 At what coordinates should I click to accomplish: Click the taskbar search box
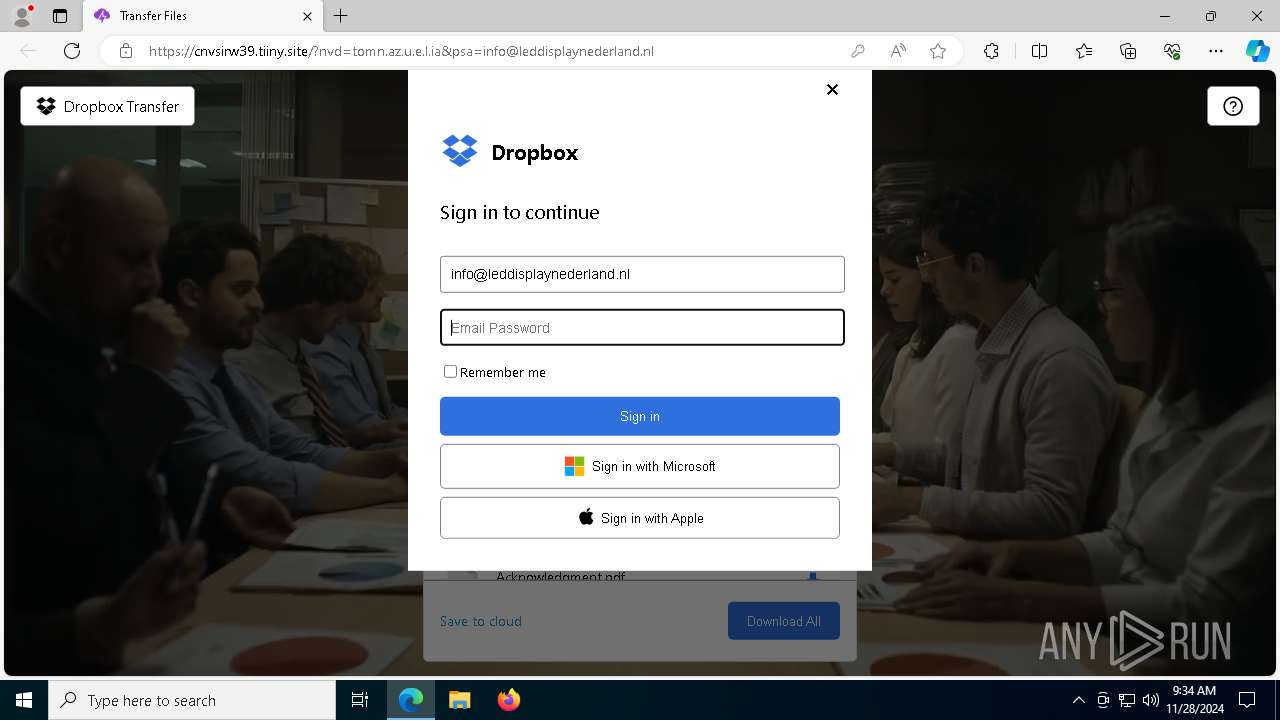point(192,700)
